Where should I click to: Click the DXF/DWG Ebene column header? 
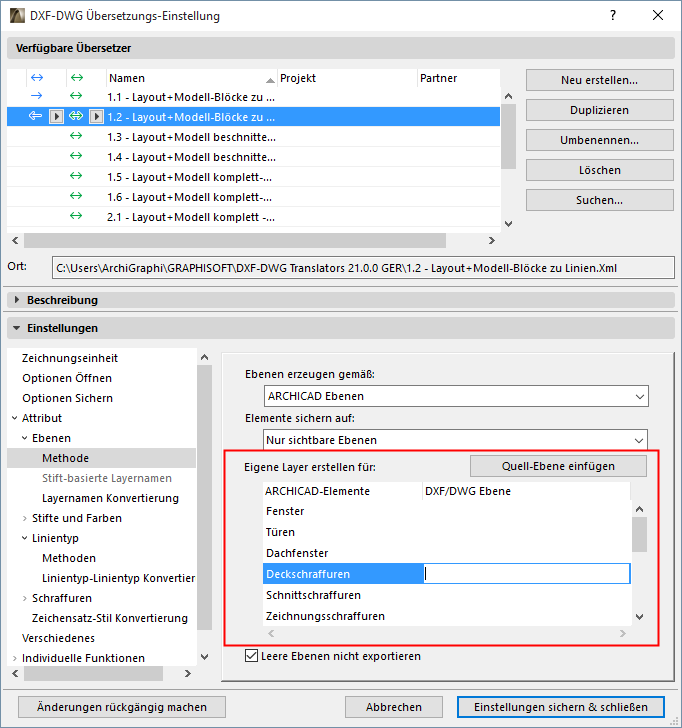pyautogui.click(x=526, y=491)
